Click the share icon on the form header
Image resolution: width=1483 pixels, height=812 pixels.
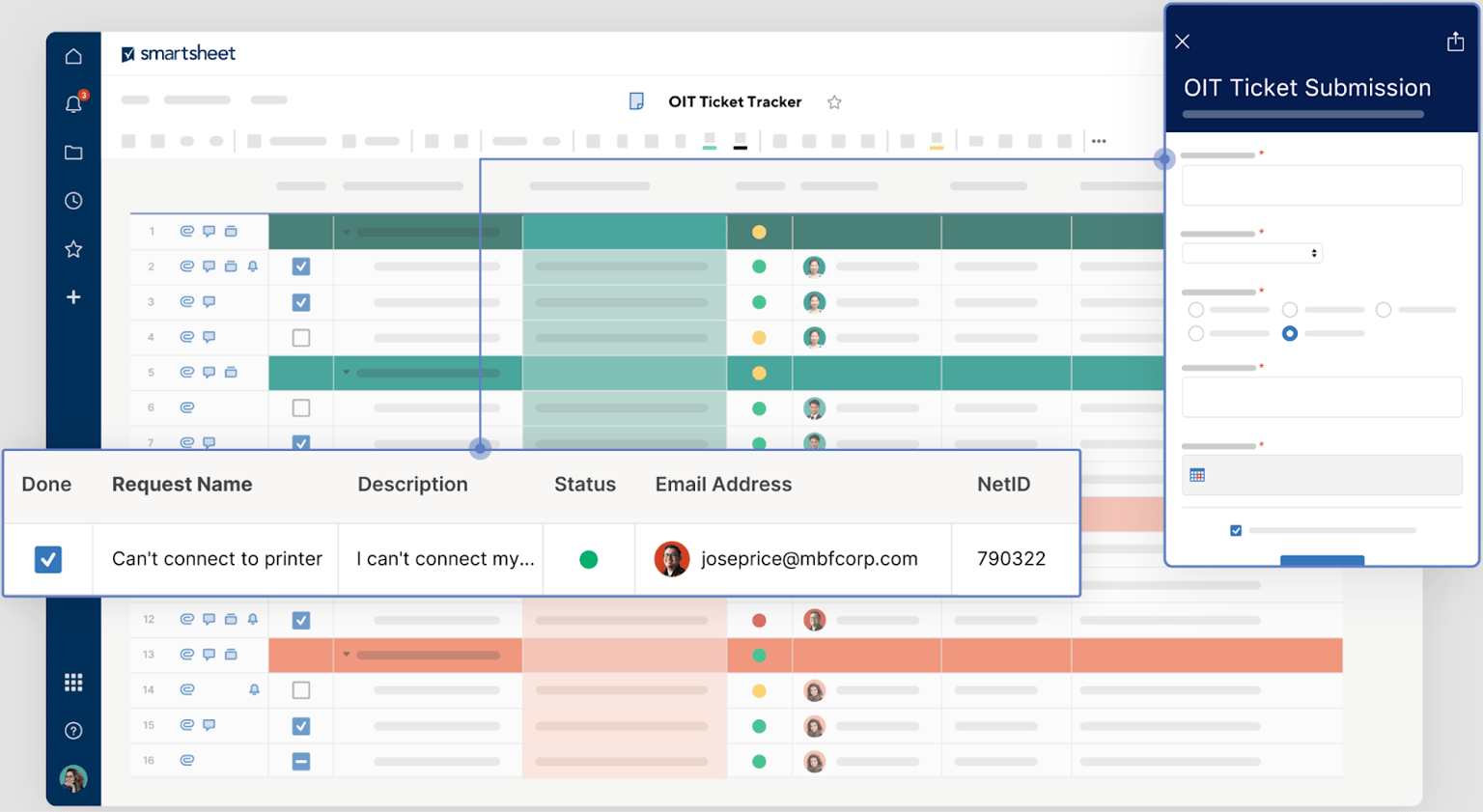[x=1455, y=41]
